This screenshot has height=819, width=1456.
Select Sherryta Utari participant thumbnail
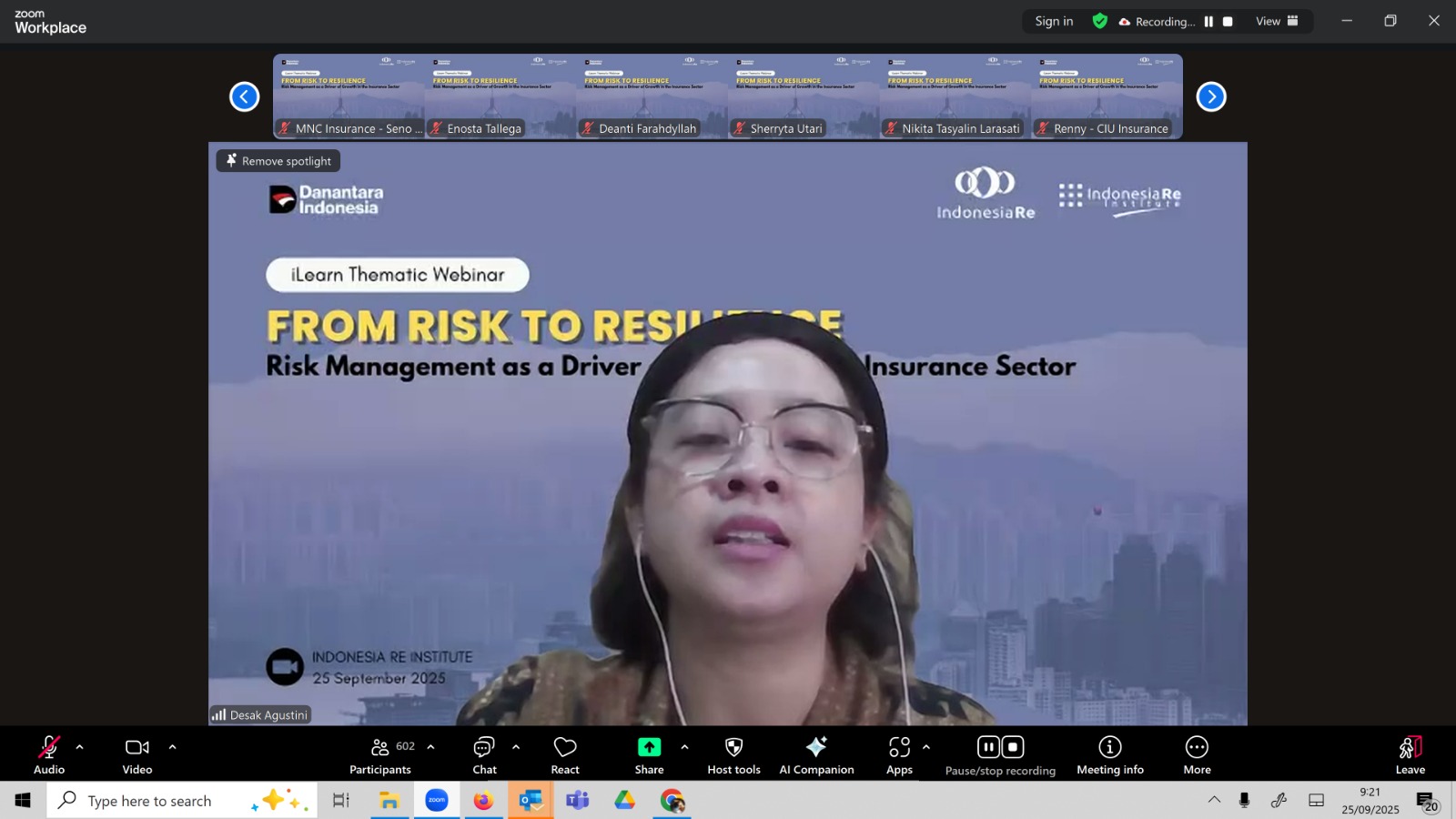pyautogui.click(x=804, y=96)
